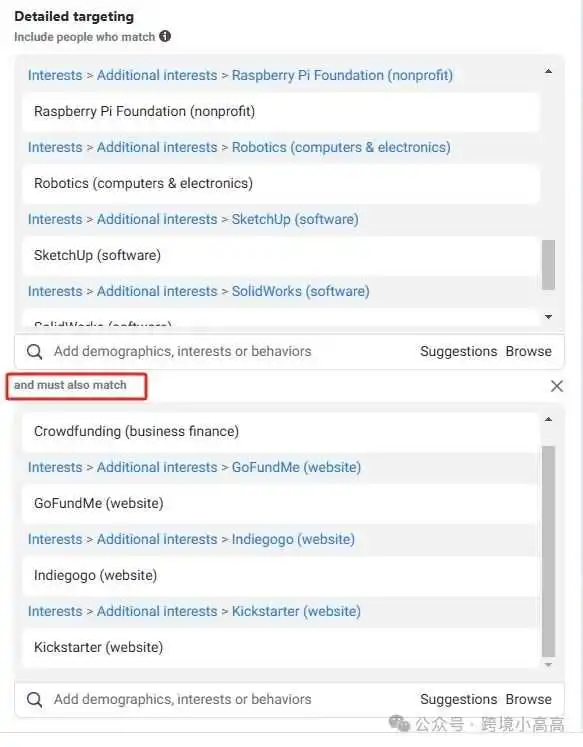Image resolution: width=583 pixels, height=747 pixels.
Task: Select the Indiegogo (website) list item
Action: click(x=281, y=575)
